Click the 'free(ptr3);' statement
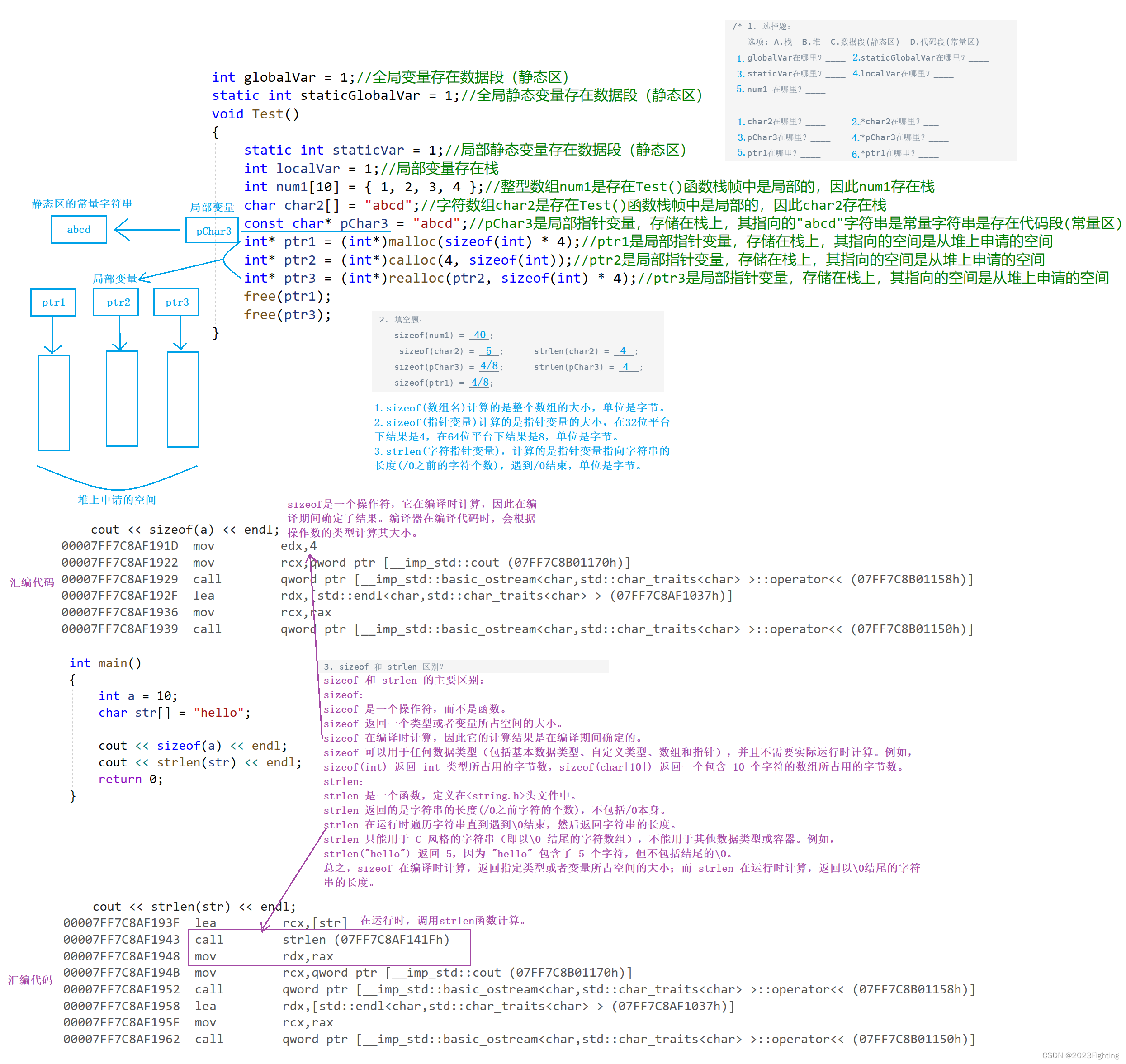 288,315
